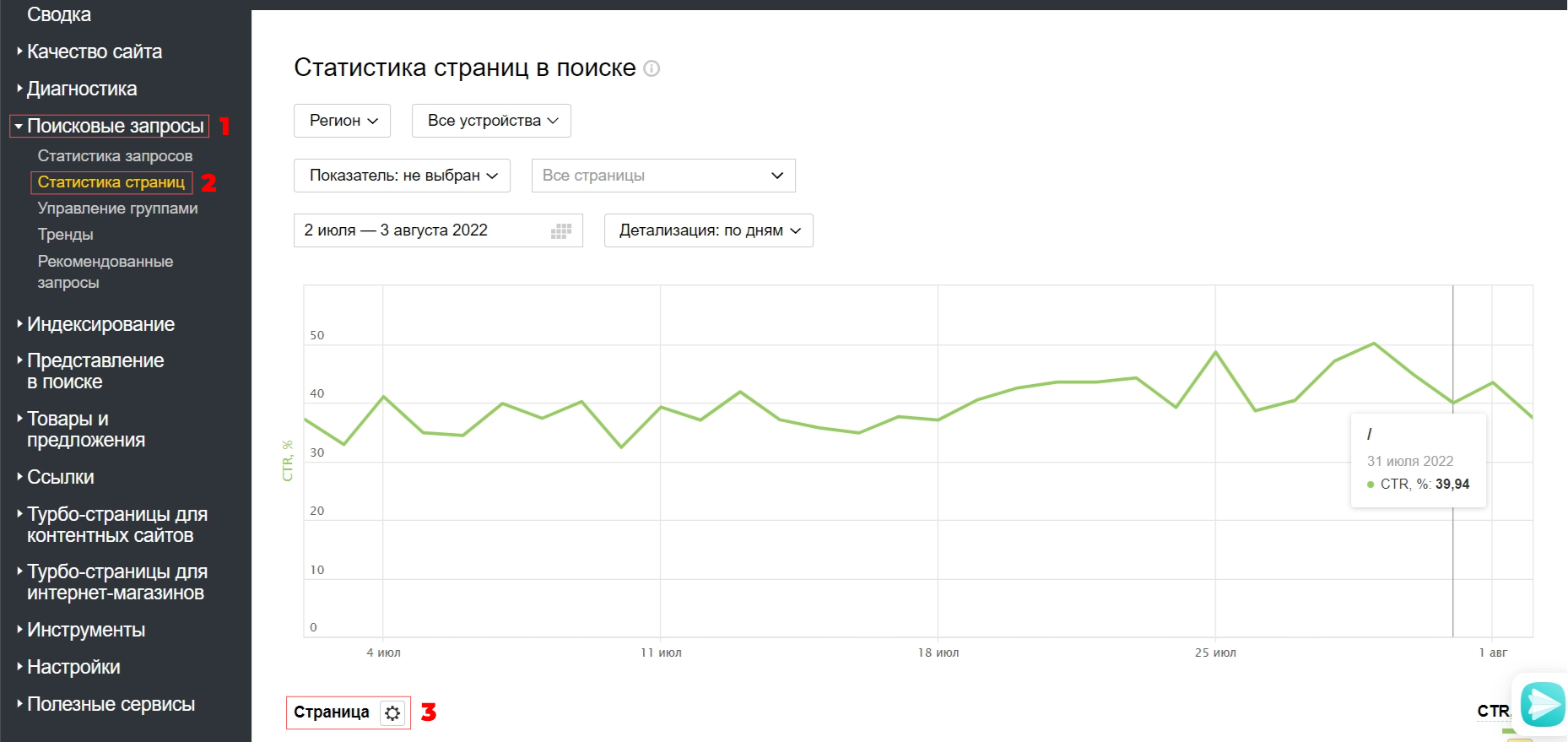Image resolution: width=1568 pixels, height=742 pixels.
Task: Open Рекомендованные запросы page
Action: [x=105, y=272]
